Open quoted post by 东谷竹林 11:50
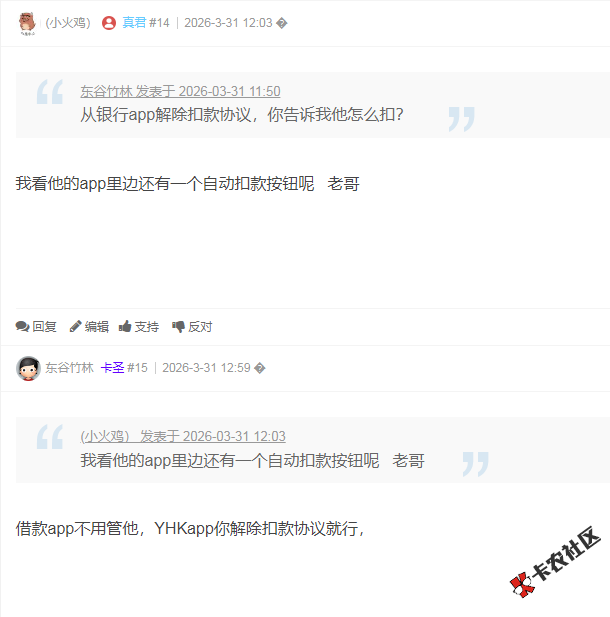 point(180,91)
